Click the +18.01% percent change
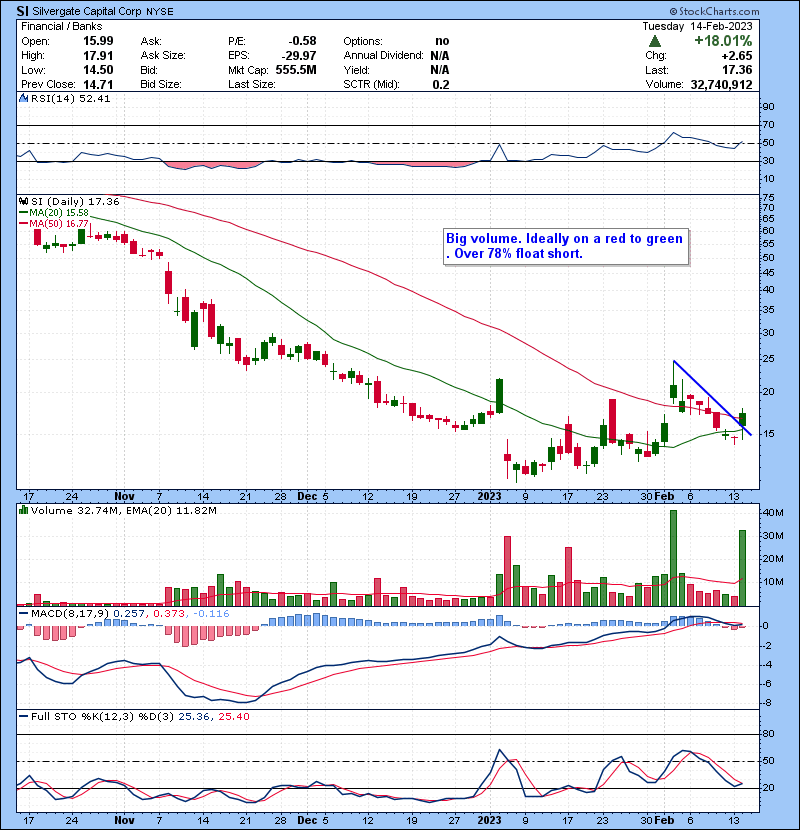The height and width of the screenshot is (830, 800). [723, 41]
